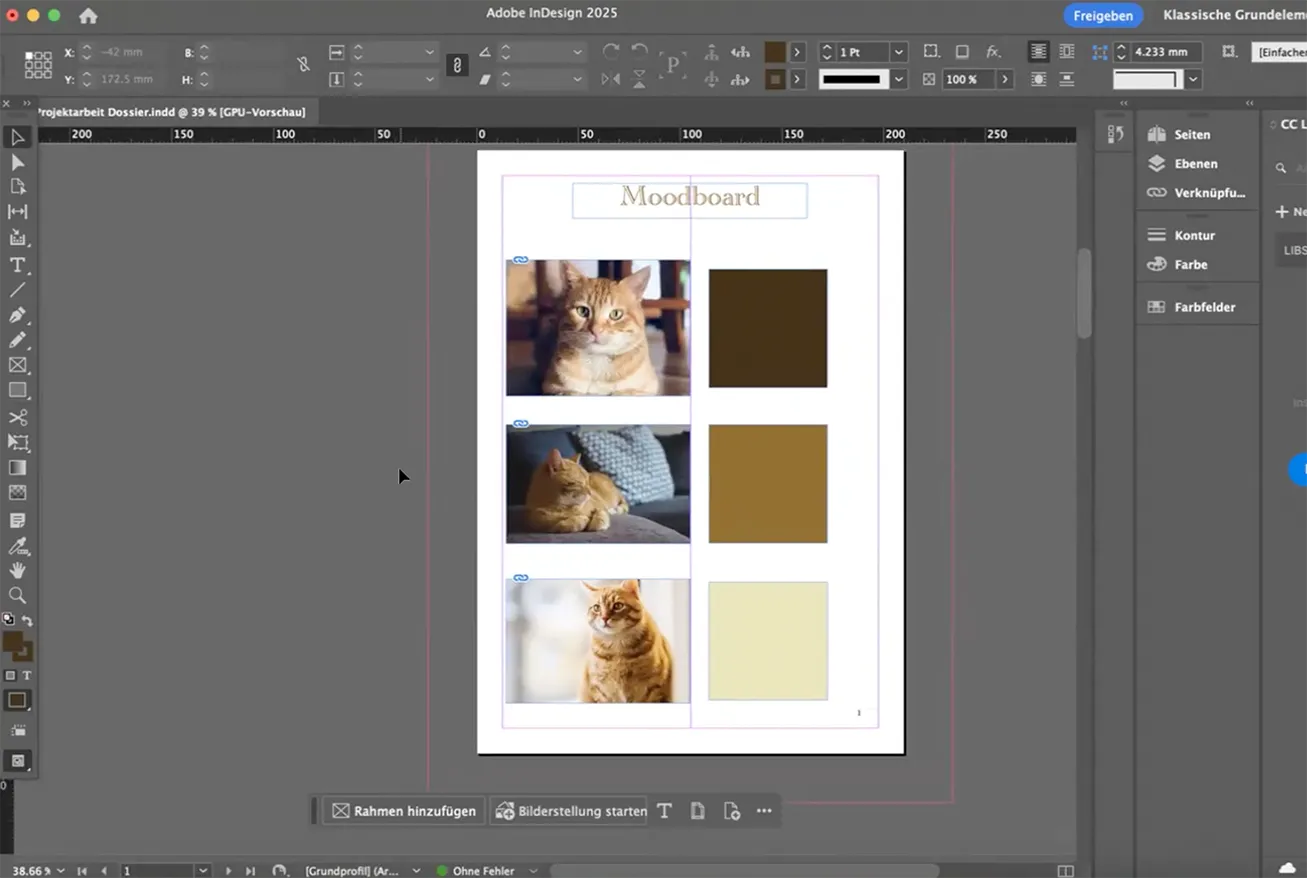Select the Type tool in toolbox
The height and width of the screenshot is (878, 1307).
pyautogui.click(x=17, y=265)
